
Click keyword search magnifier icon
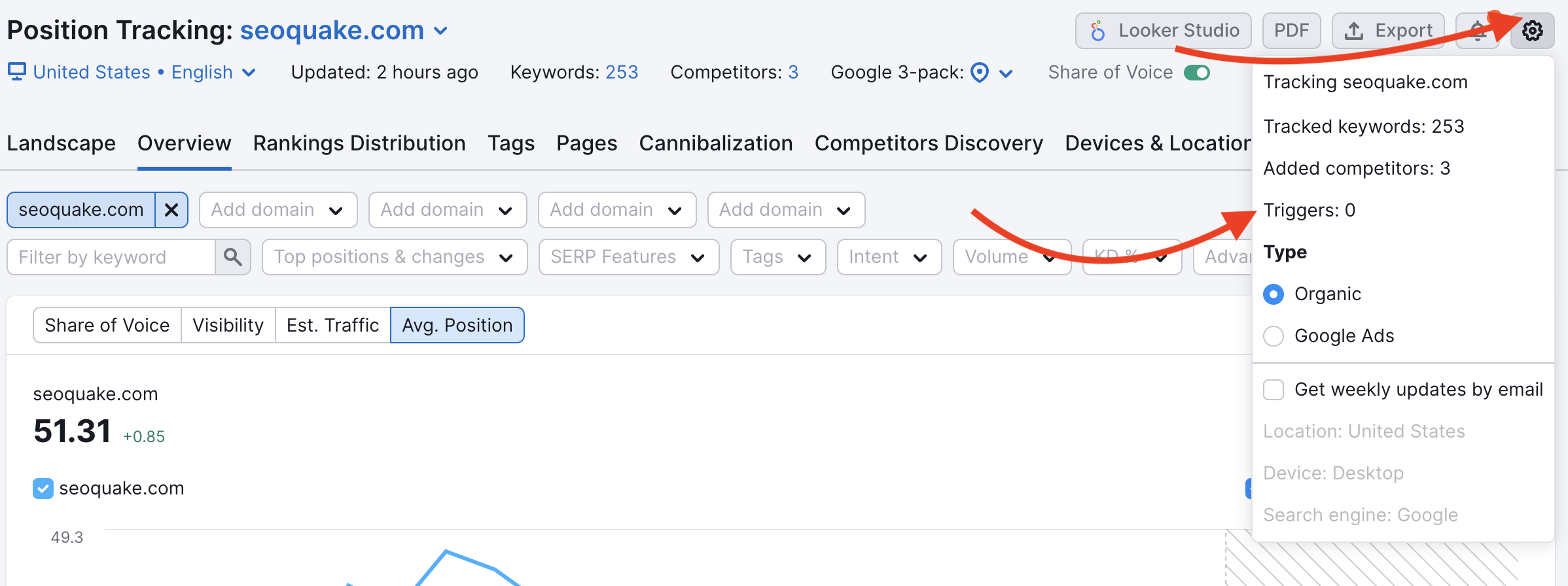(233, 257)
